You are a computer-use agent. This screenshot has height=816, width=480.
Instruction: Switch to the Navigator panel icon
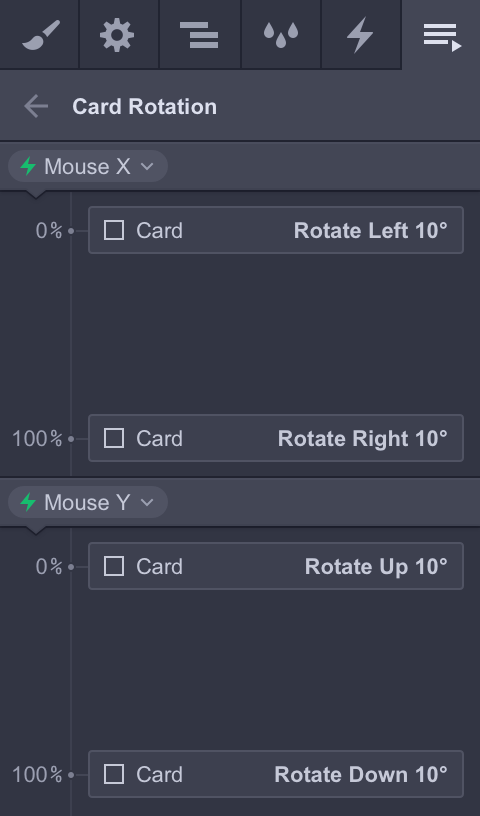coord(199,34)
